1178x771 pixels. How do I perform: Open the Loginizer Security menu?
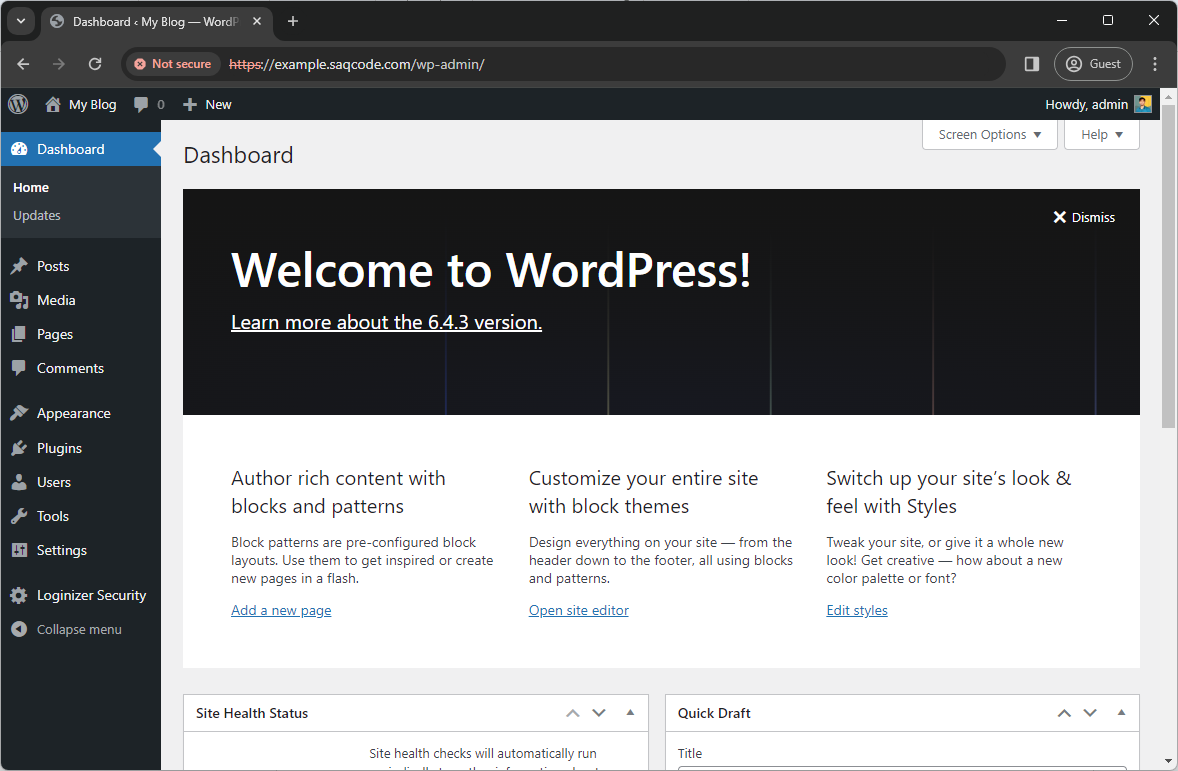80,595
